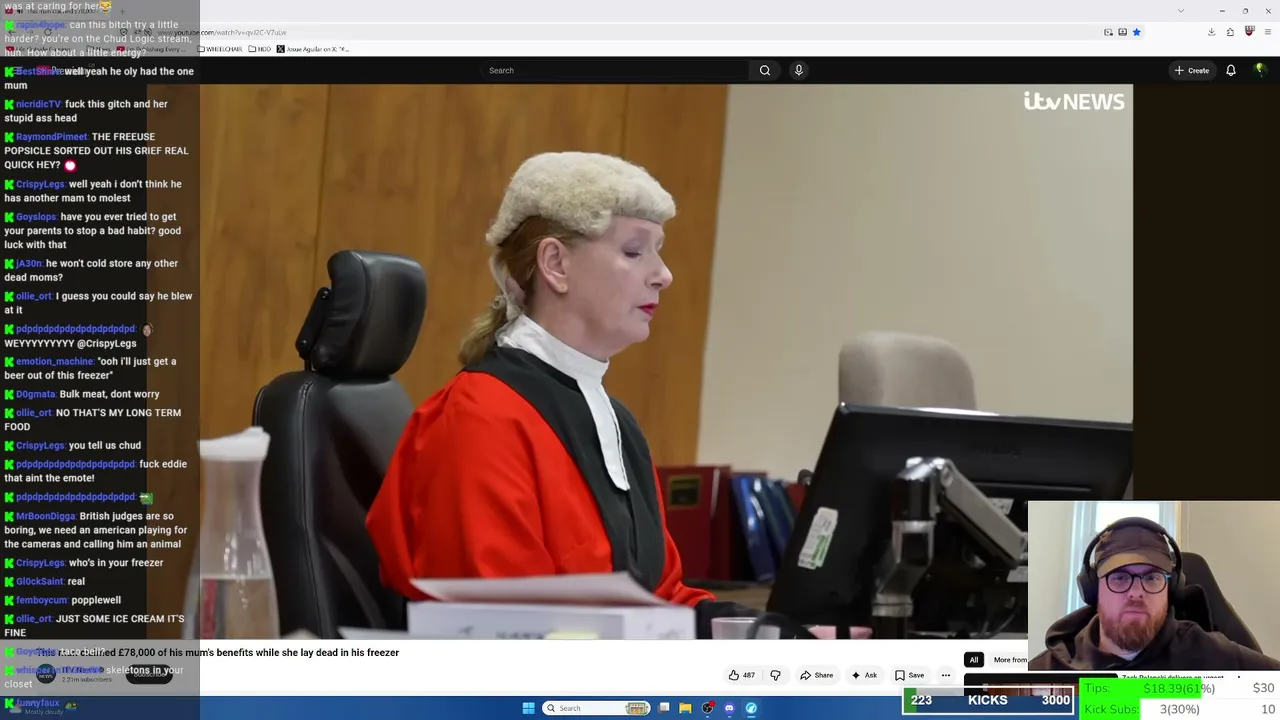
Task: Click the video title about mum's benefits
Action: pyautogui.click(x=218, y=652)
